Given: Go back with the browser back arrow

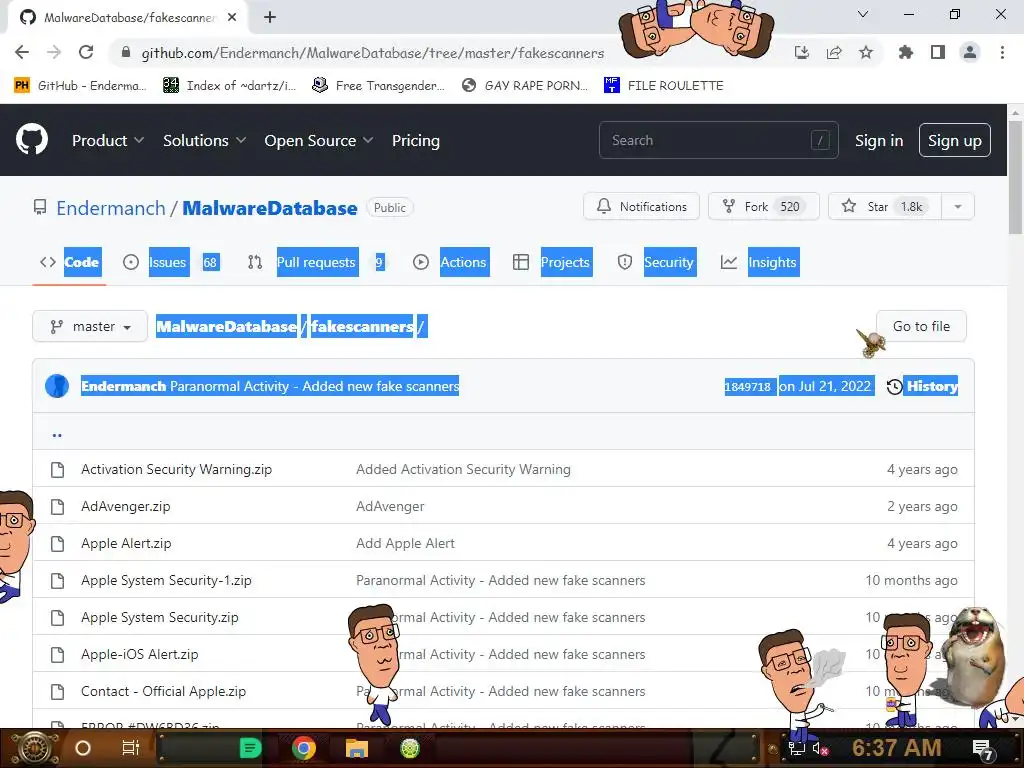Looking at the screenshot, I should tap(22, 52).
